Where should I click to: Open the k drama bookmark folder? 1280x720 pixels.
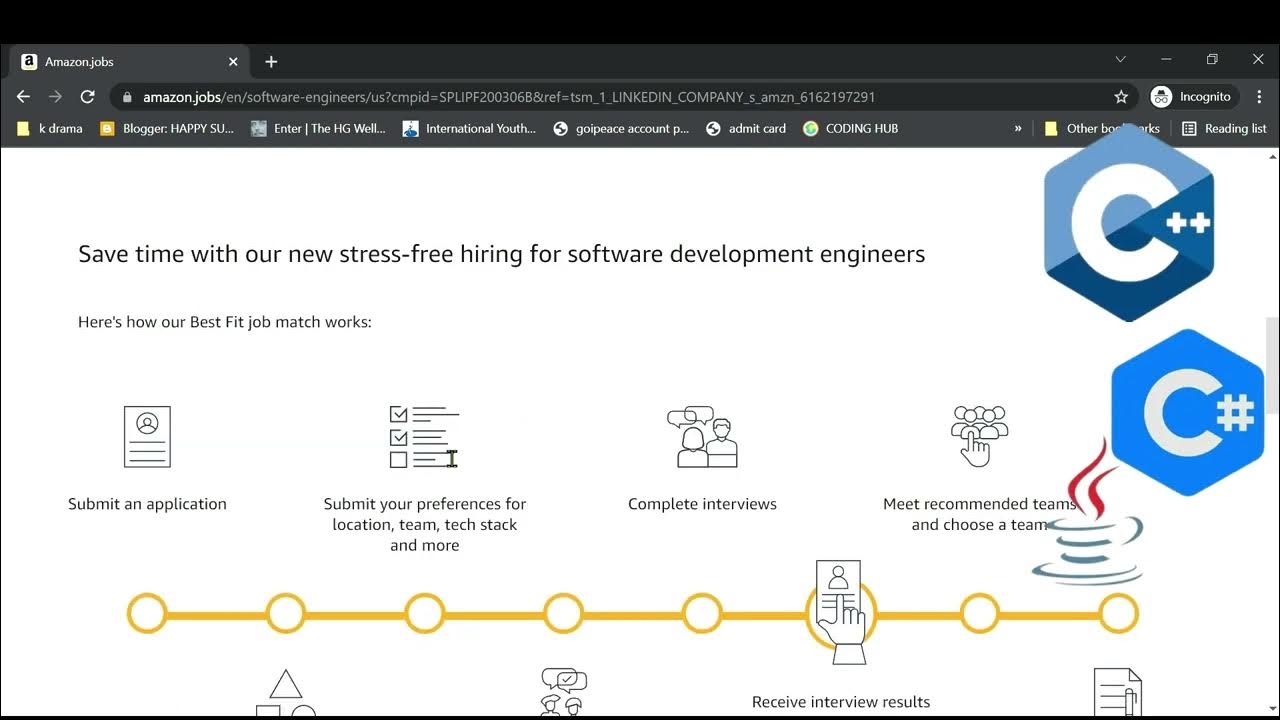click(50, 128)
